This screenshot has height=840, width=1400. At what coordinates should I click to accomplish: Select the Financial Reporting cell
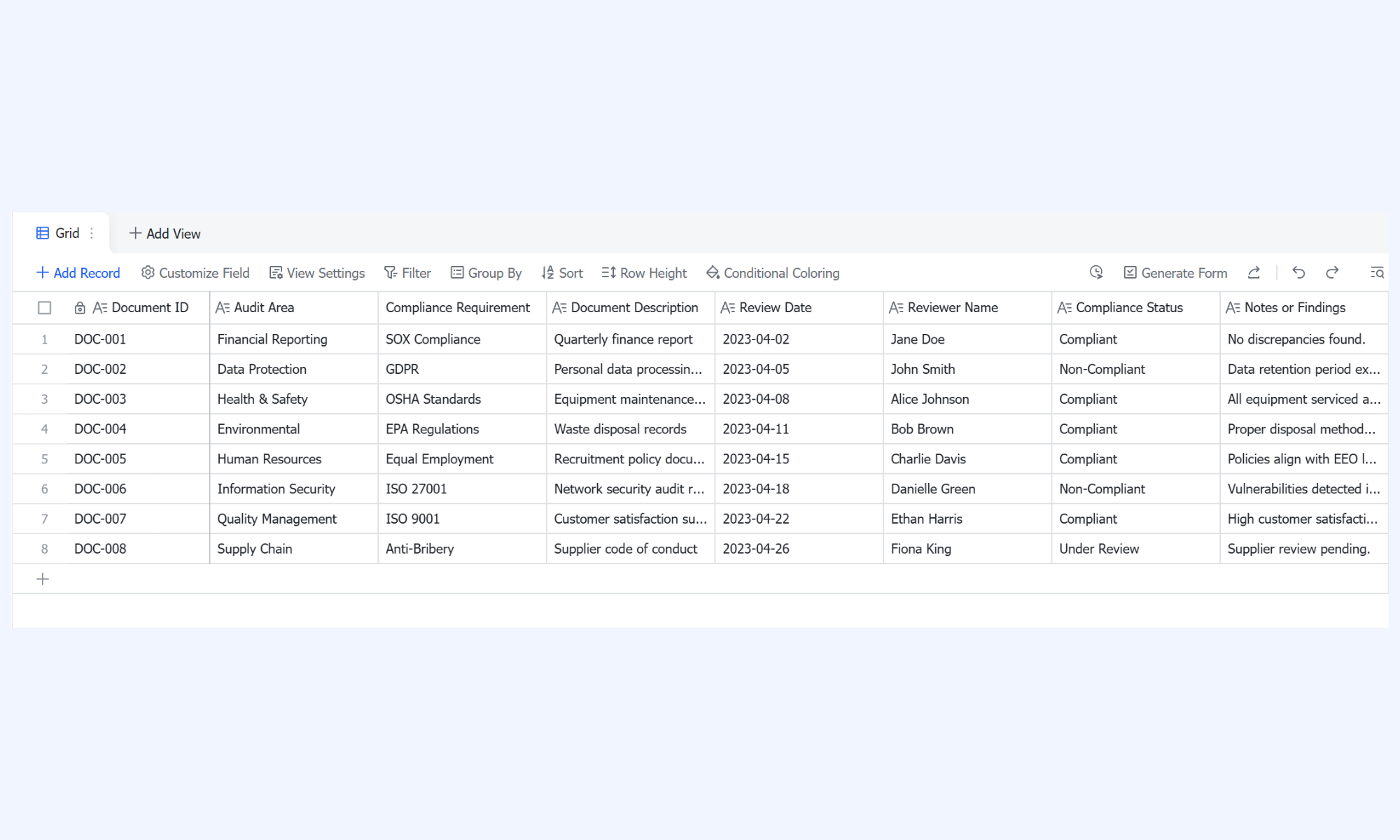click(294, 339)
